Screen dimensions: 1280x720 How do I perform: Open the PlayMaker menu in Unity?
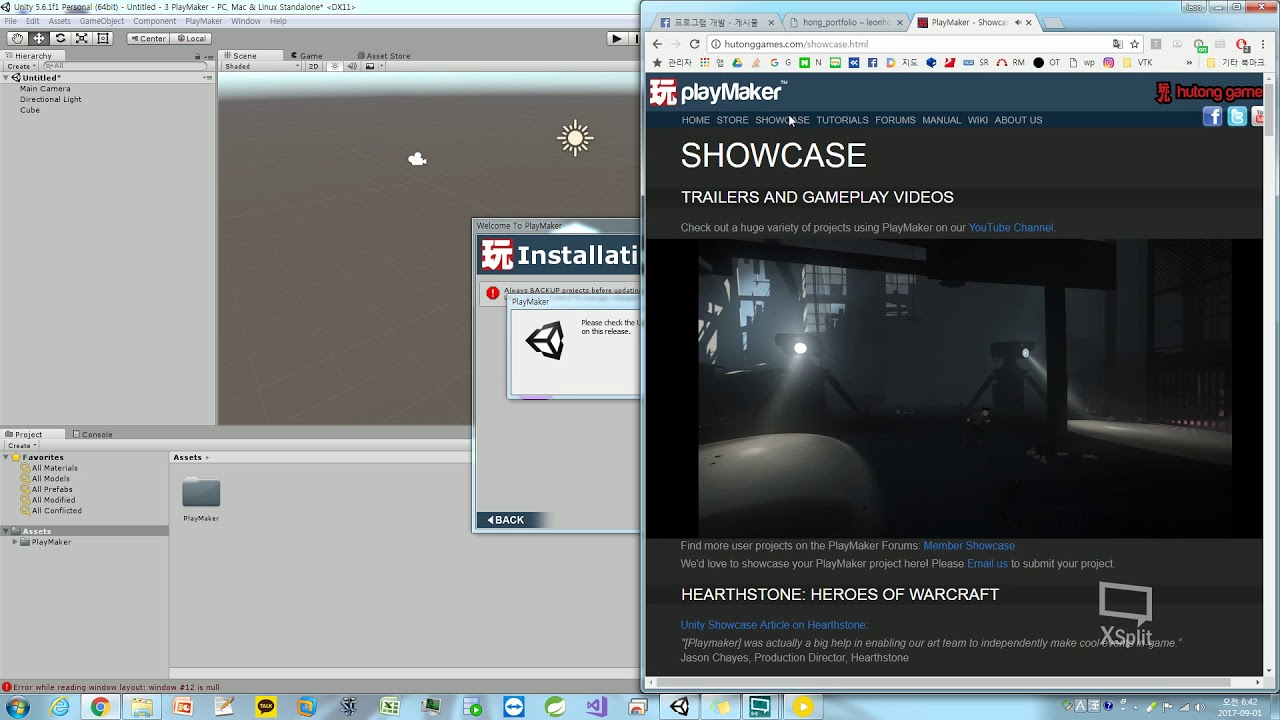click(204, 21)
